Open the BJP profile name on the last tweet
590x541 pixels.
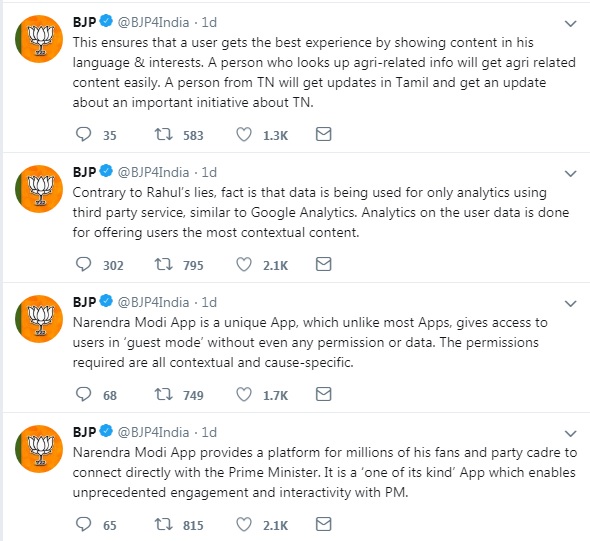click(x=85, y=432)
